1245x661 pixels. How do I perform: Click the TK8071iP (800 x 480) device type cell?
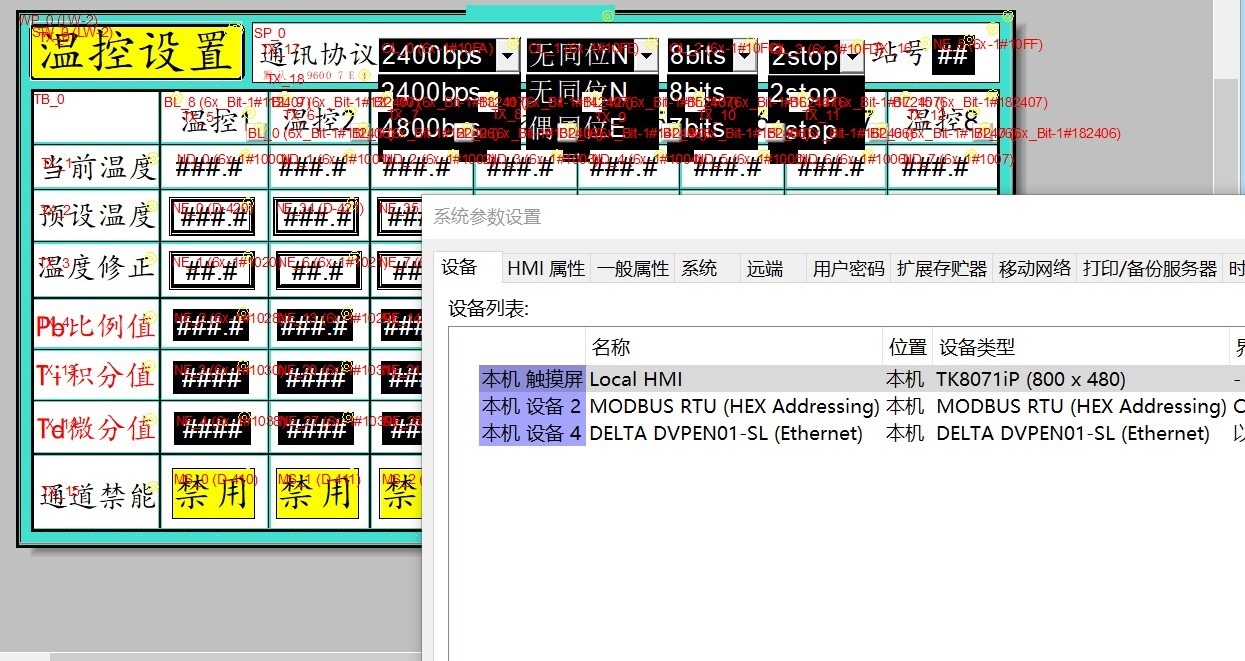[1031, 380]
